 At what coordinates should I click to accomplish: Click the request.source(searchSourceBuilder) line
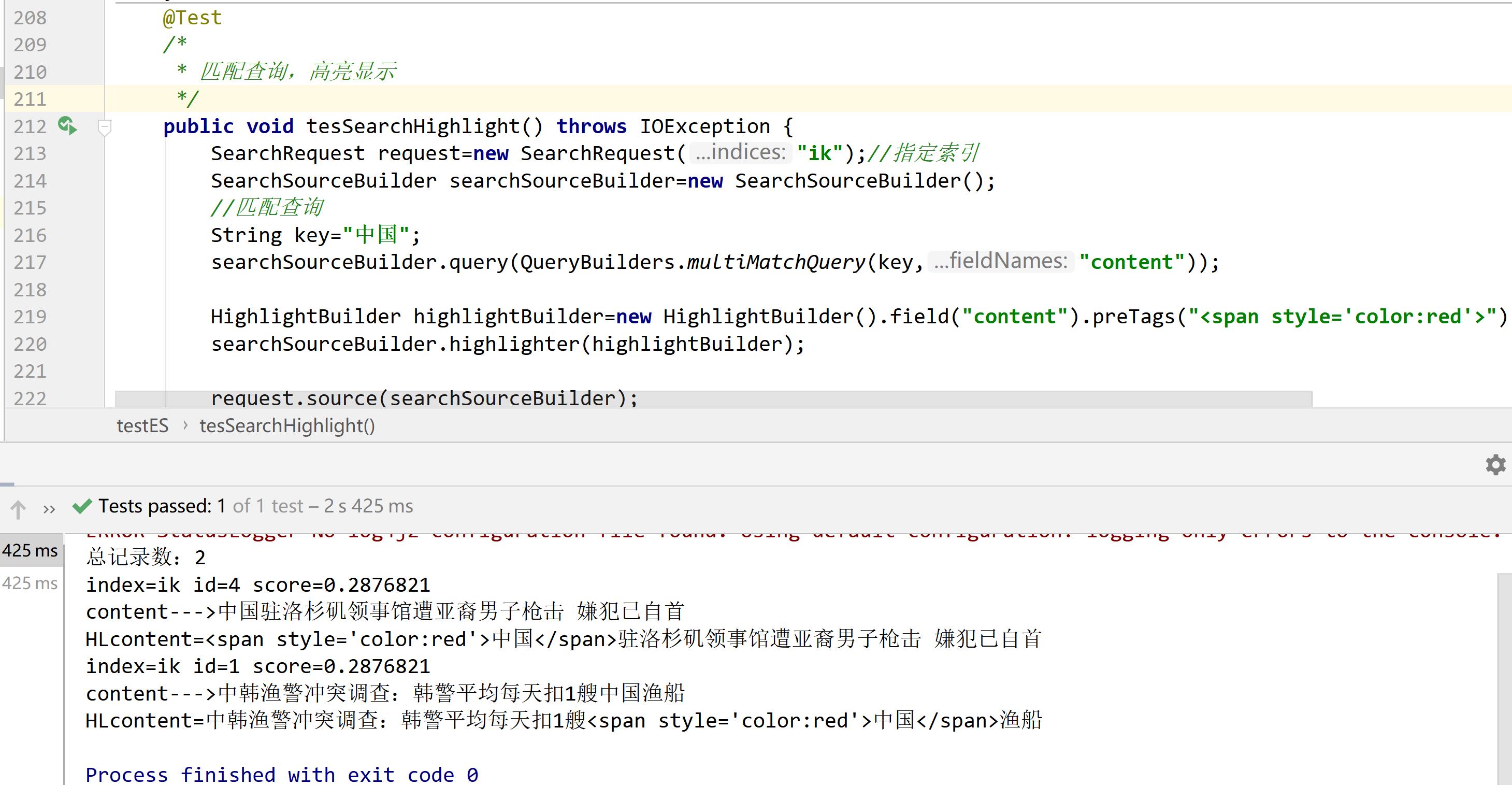424,398
